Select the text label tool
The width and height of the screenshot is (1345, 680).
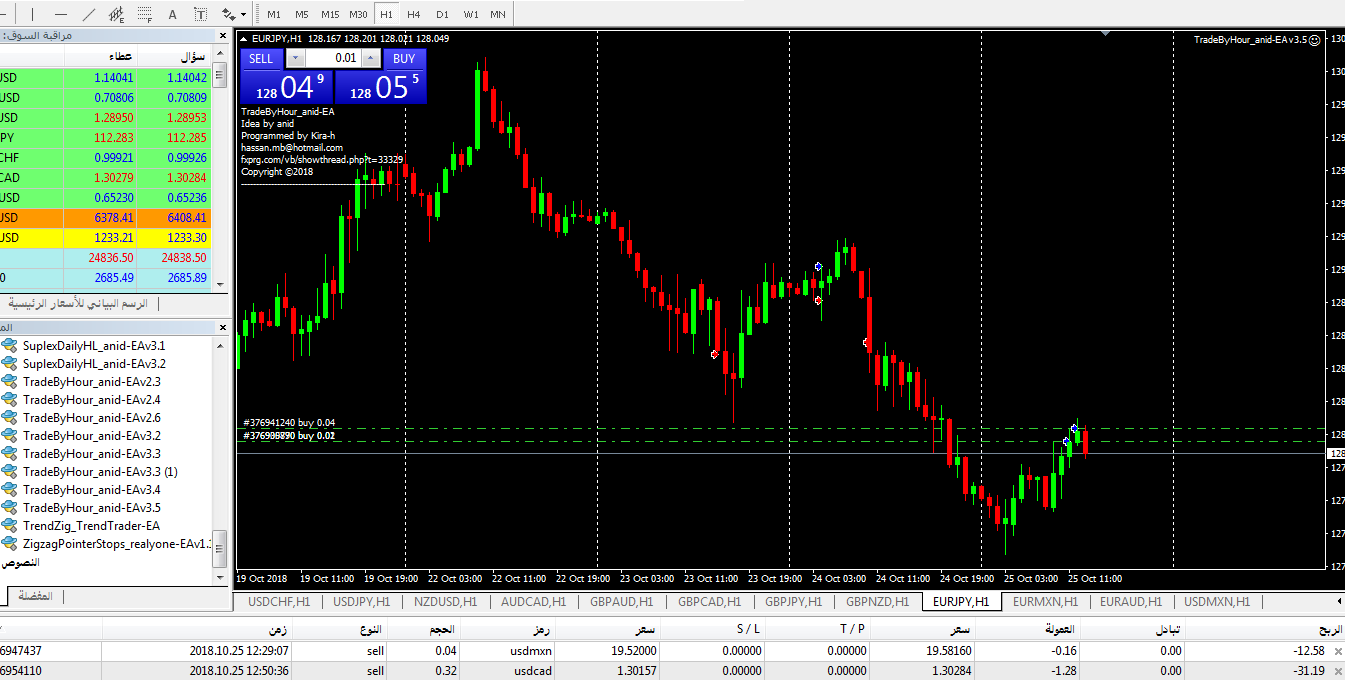click(201, 15)
